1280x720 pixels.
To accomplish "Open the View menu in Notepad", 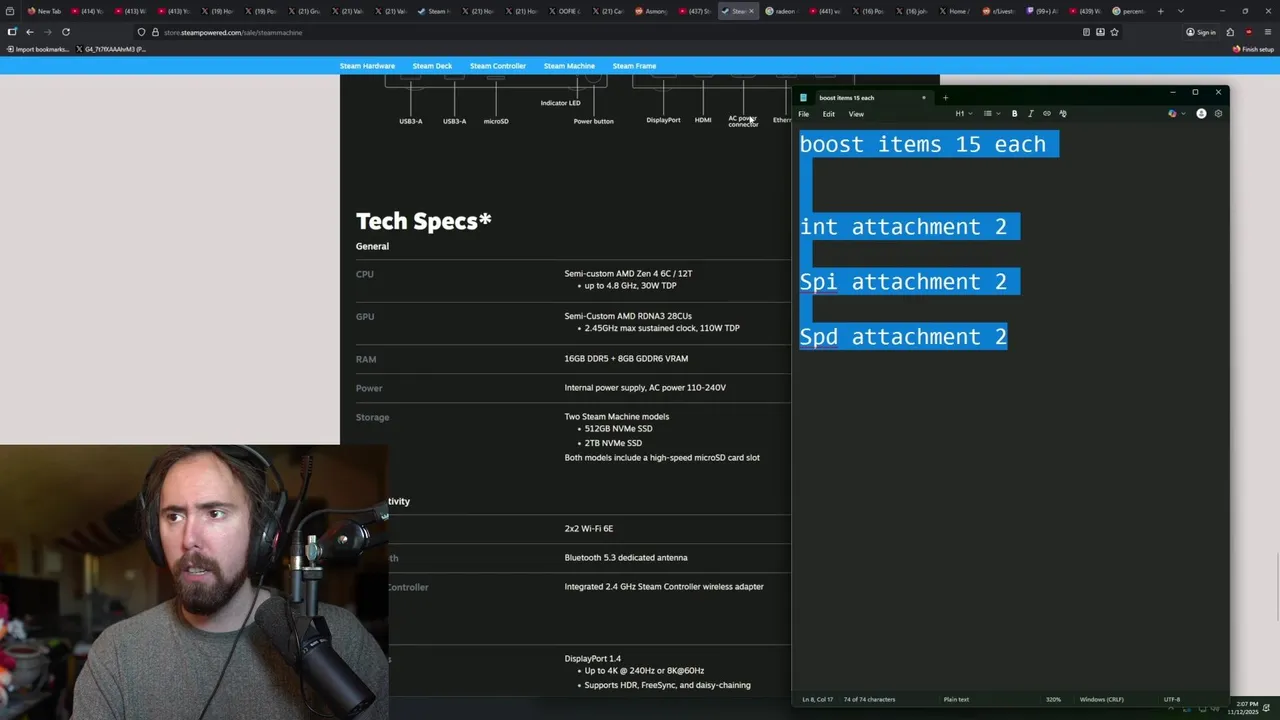I will pos(856,114).
